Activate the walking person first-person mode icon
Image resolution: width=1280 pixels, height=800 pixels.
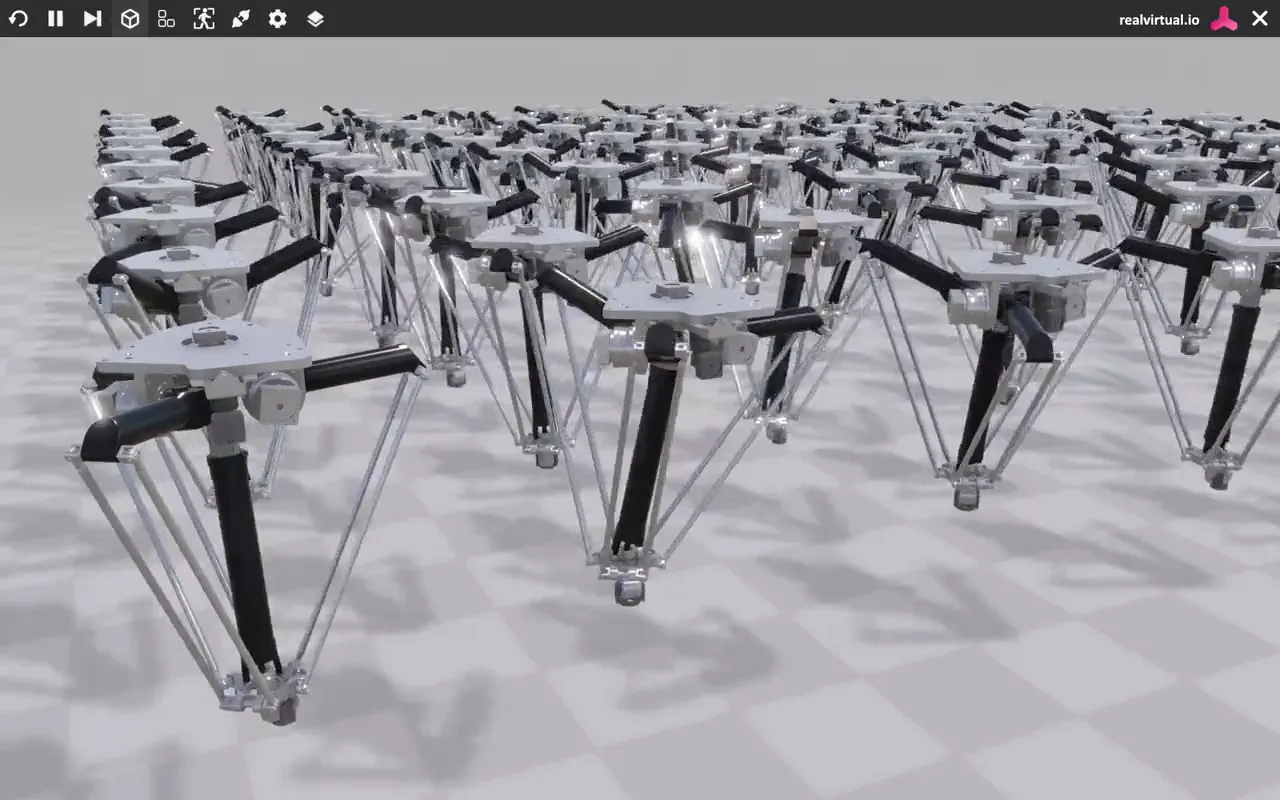(203, 18)
